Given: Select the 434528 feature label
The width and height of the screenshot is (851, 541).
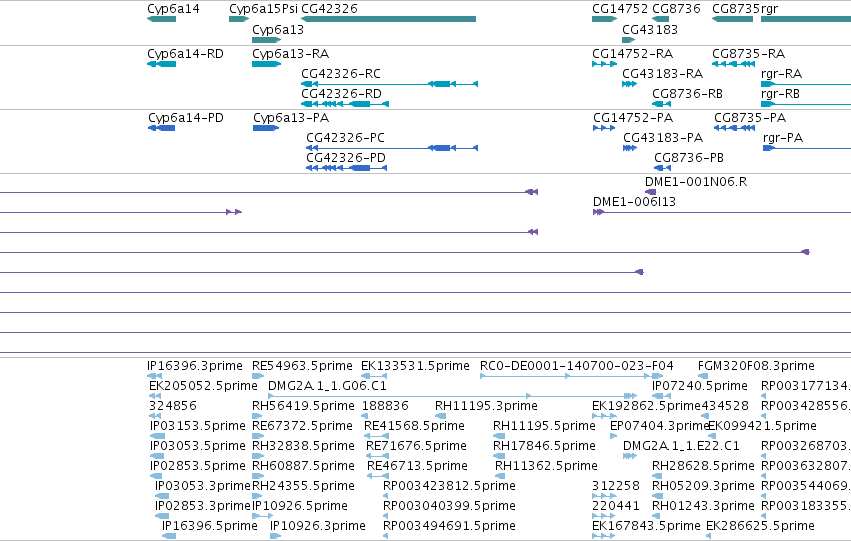Looking at the screenshot, I should [x=725, y=406].
